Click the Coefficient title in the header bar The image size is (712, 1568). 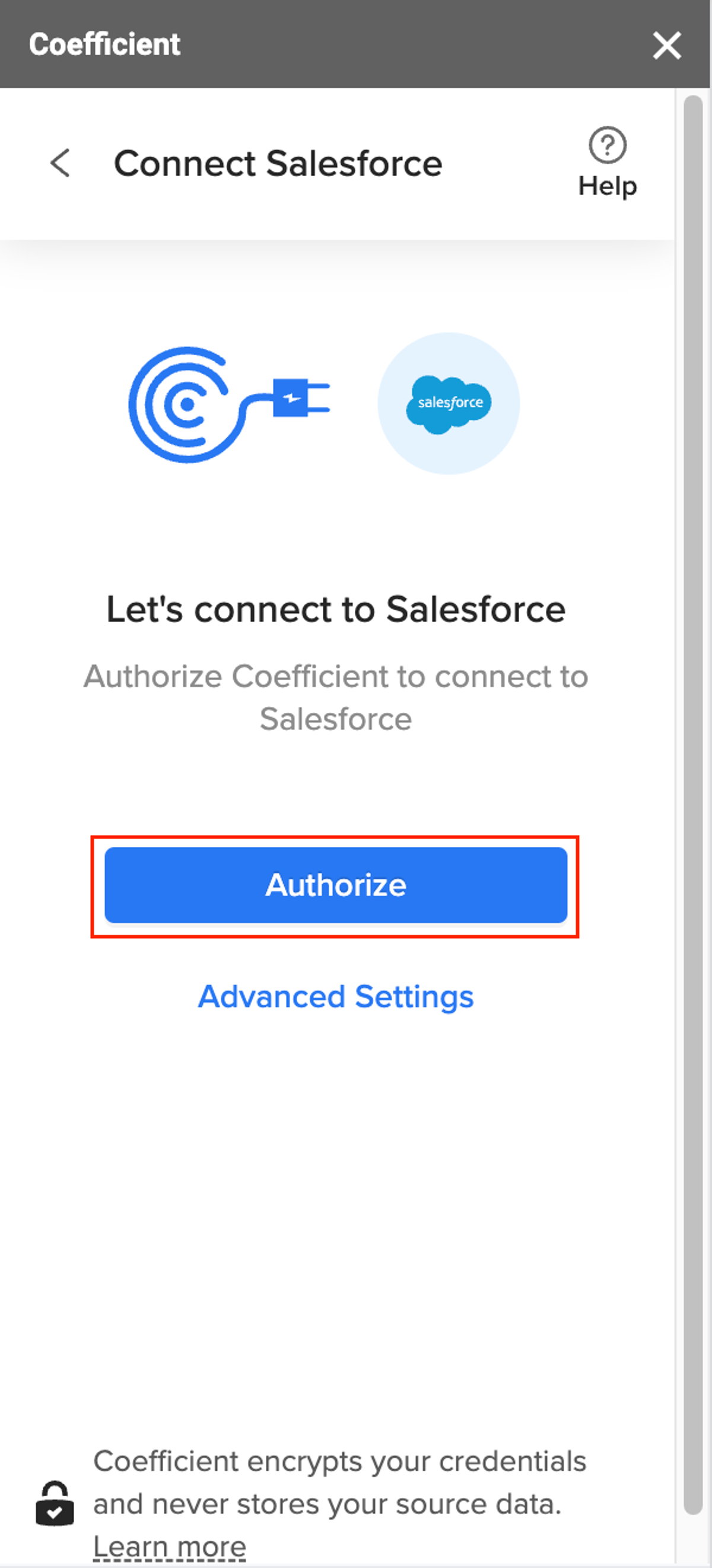105,44
